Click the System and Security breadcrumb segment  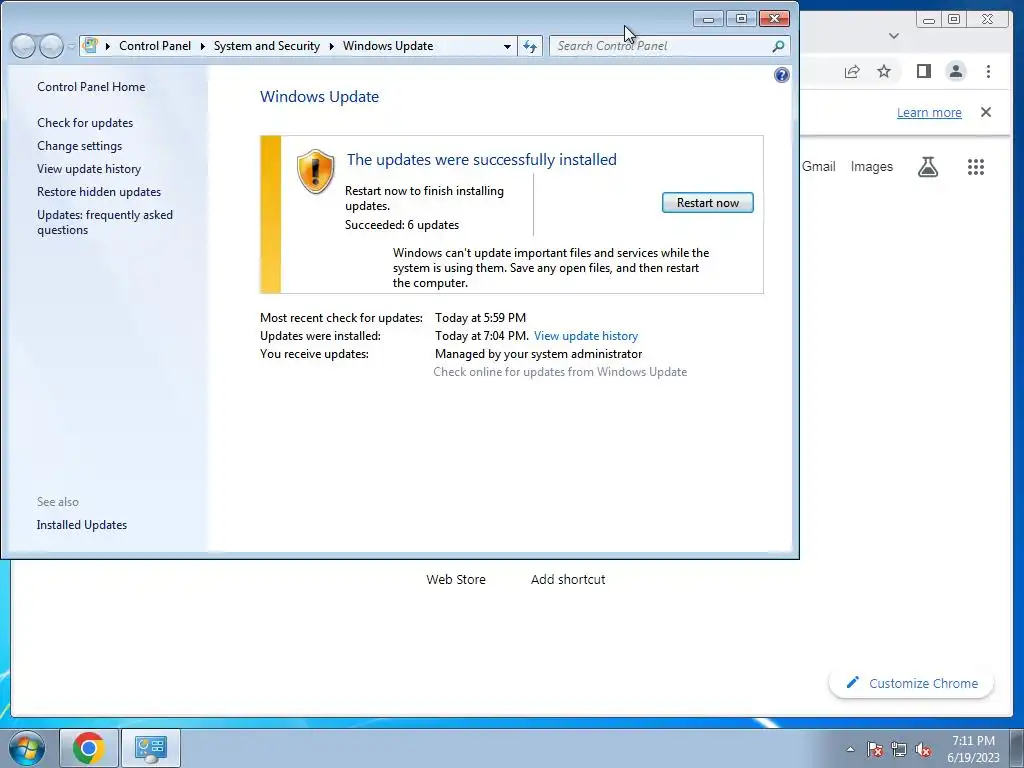tap(266, 46)
